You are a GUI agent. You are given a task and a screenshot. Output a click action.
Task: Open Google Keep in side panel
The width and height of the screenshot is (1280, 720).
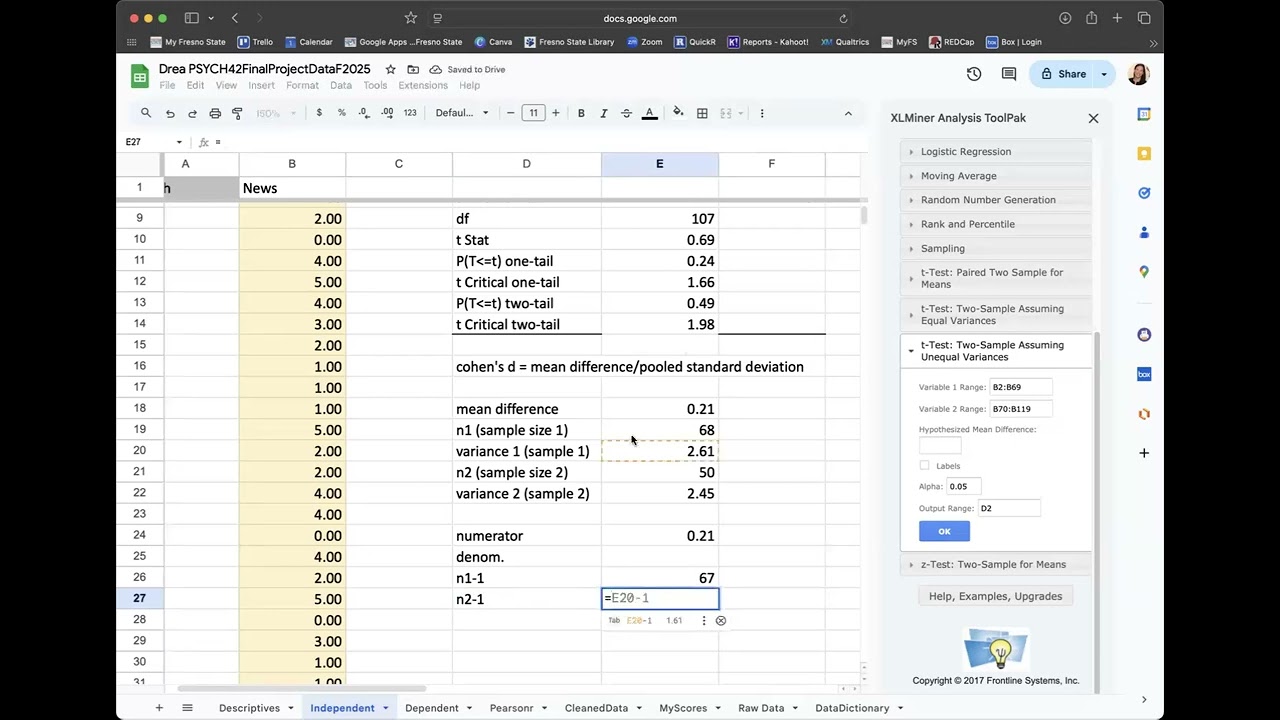tap(1144, 153)
